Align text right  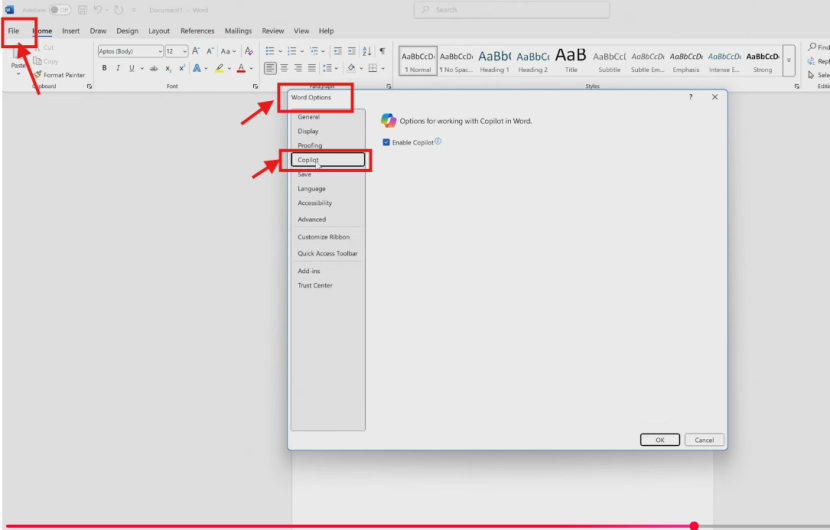(x=298, y=68)
